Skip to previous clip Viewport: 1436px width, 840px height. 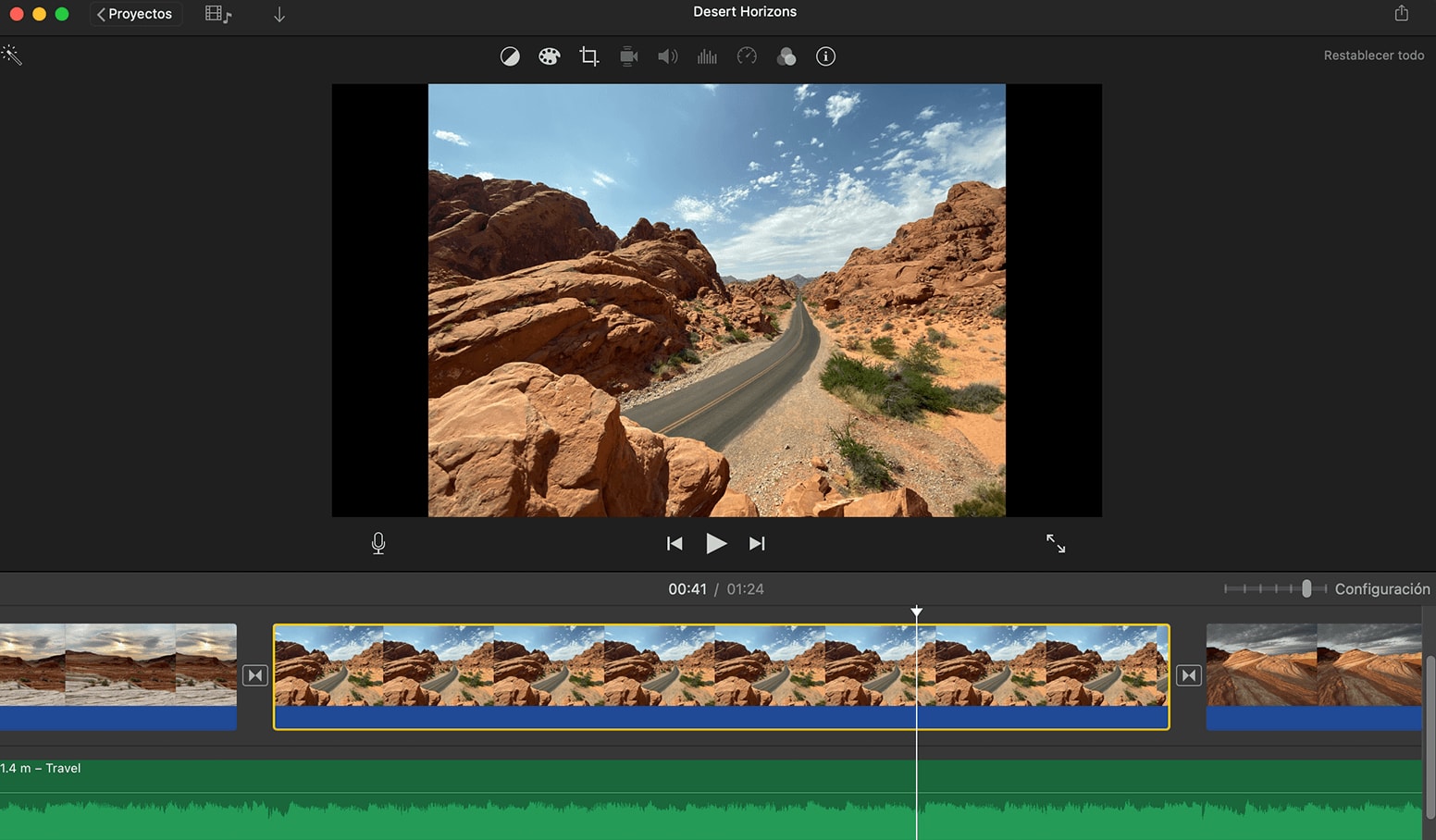pos(675,543)
